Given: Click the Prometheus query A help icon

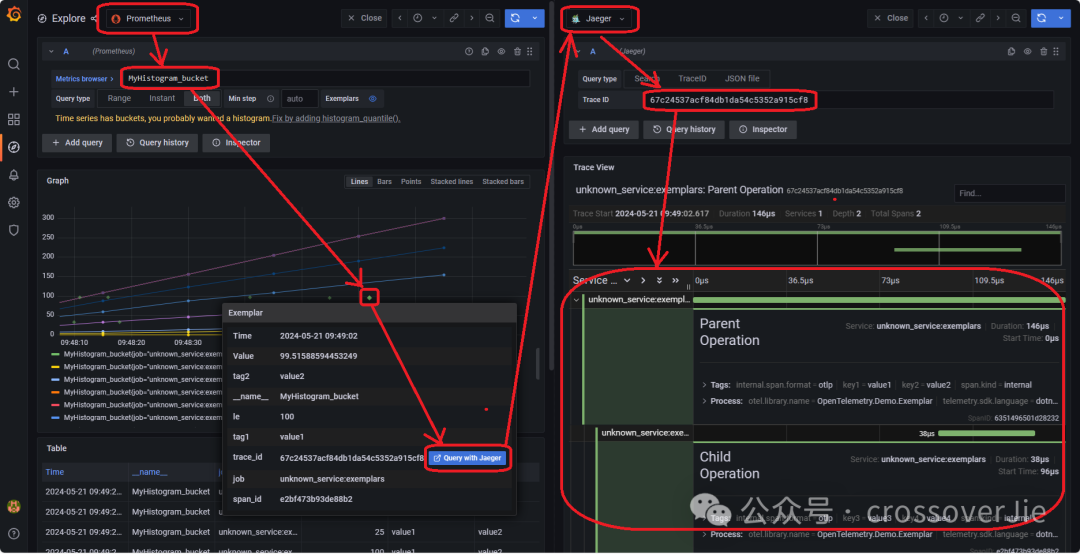Looking at the screenshot, I should coord(469,51).
